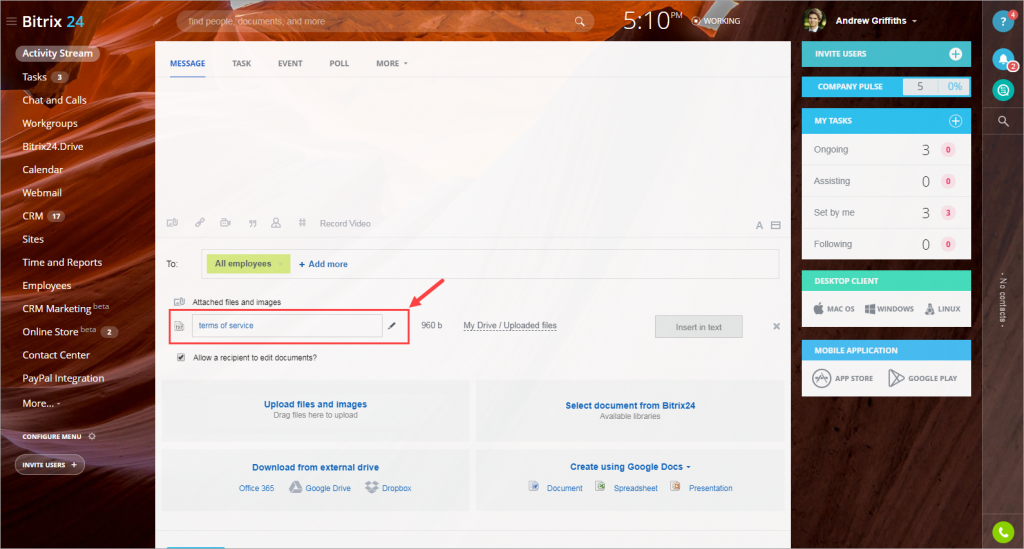This screenshot has width=1024, height=549.
Task: Switch to the Message tab
Action: tap(187, 63)
